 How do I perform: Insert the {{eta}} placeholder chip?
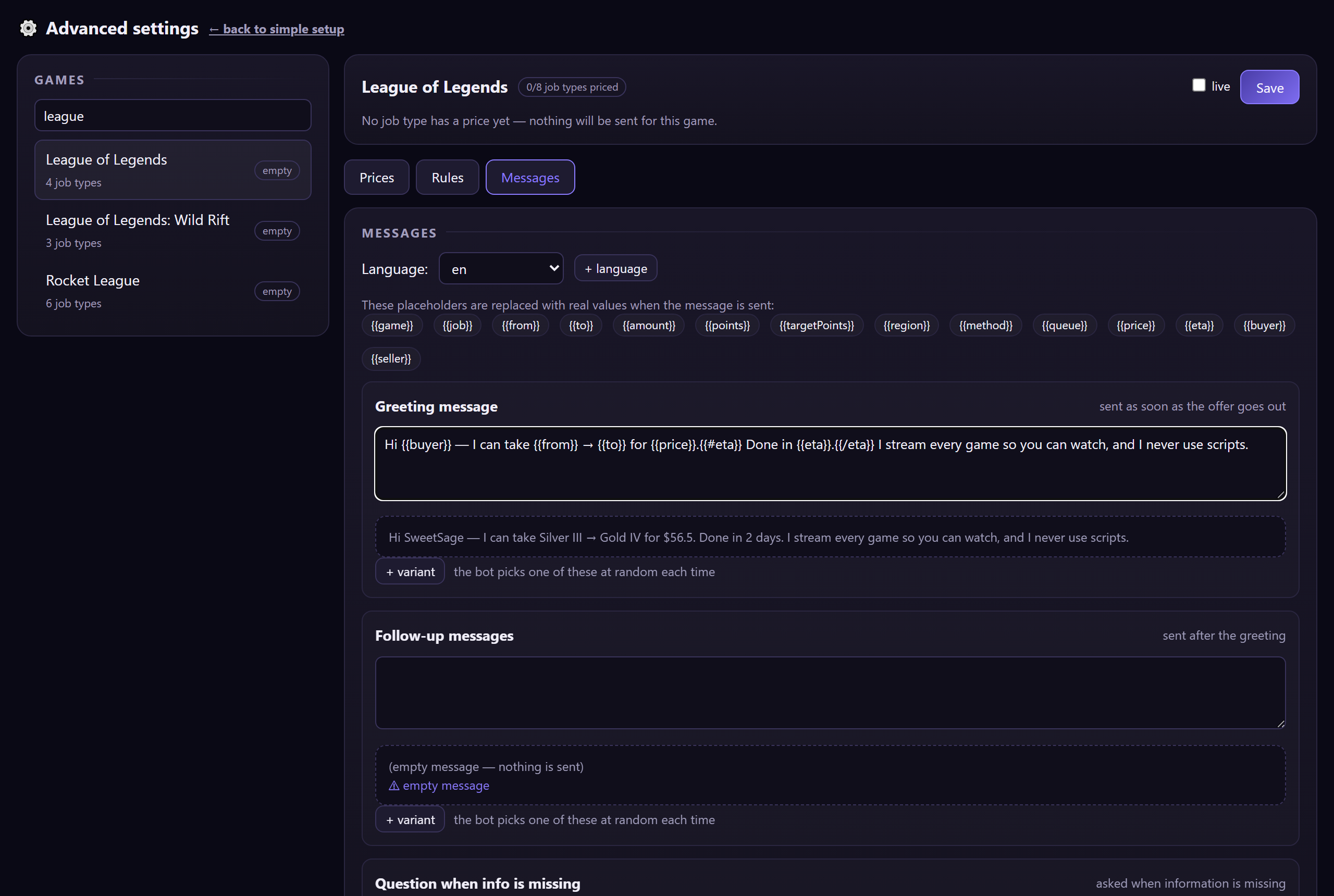point(1199,325)
